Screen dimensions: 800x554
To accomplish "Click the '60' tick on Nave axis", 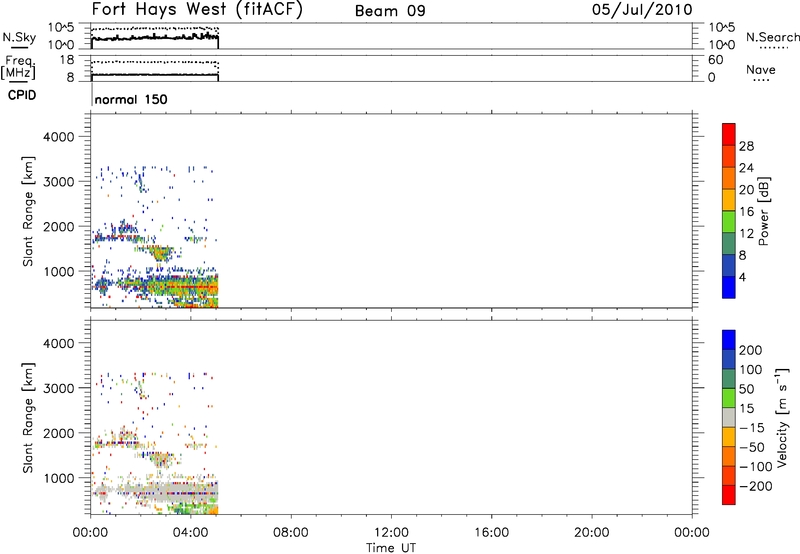I will [x=715, y=60].
